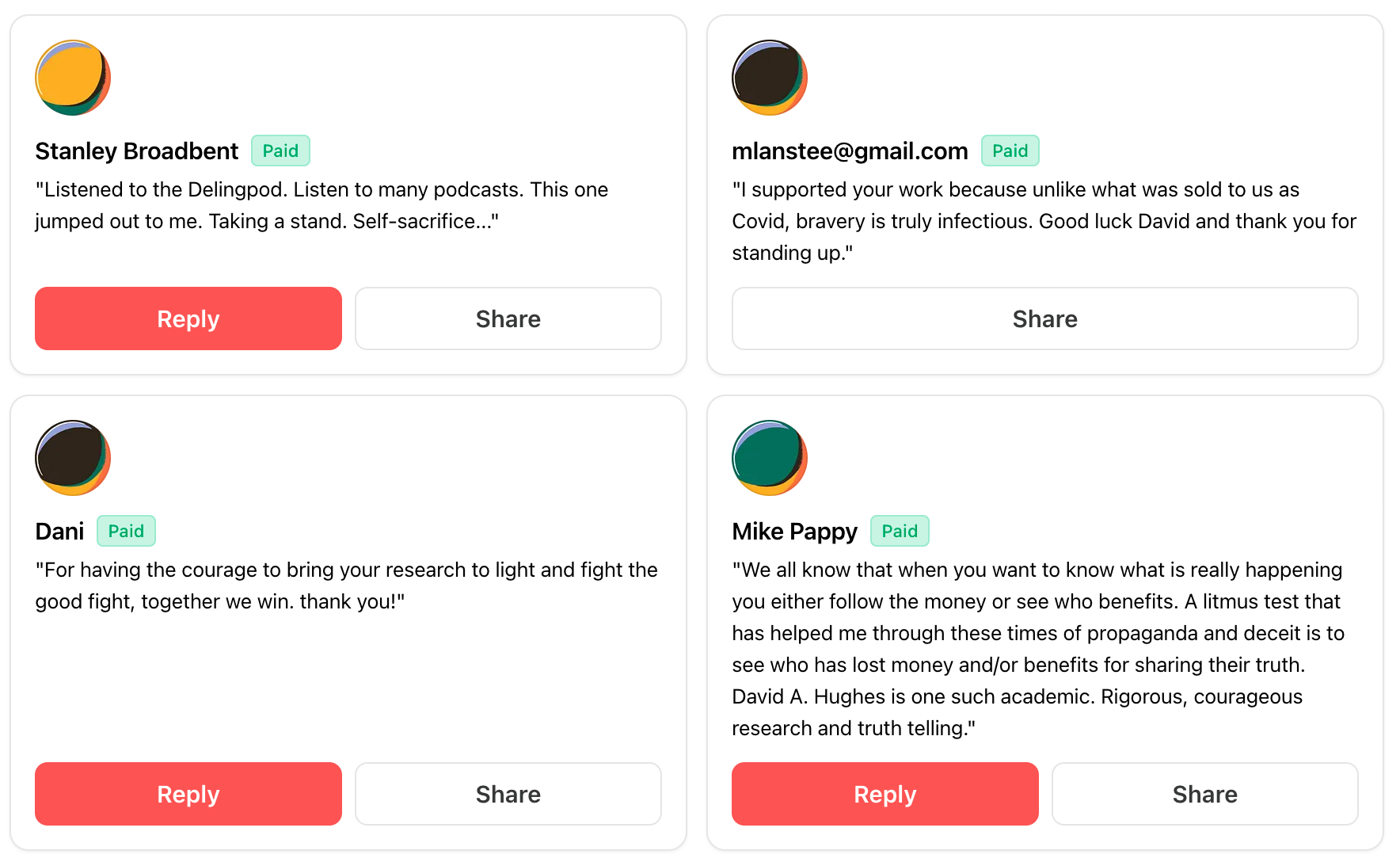This screenshot has height=862, width=1400.
Task: Reply to Stanley Broadbent's comment
Action: point(188,318)
